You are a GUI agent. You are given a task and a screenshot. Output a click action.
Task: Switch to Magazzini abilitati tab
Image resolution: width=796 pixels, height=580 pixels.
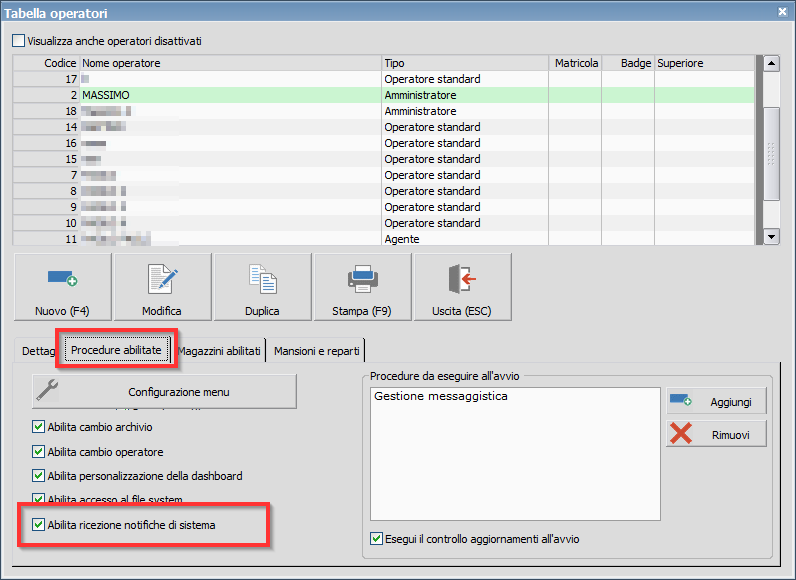(x=221, y=351)
